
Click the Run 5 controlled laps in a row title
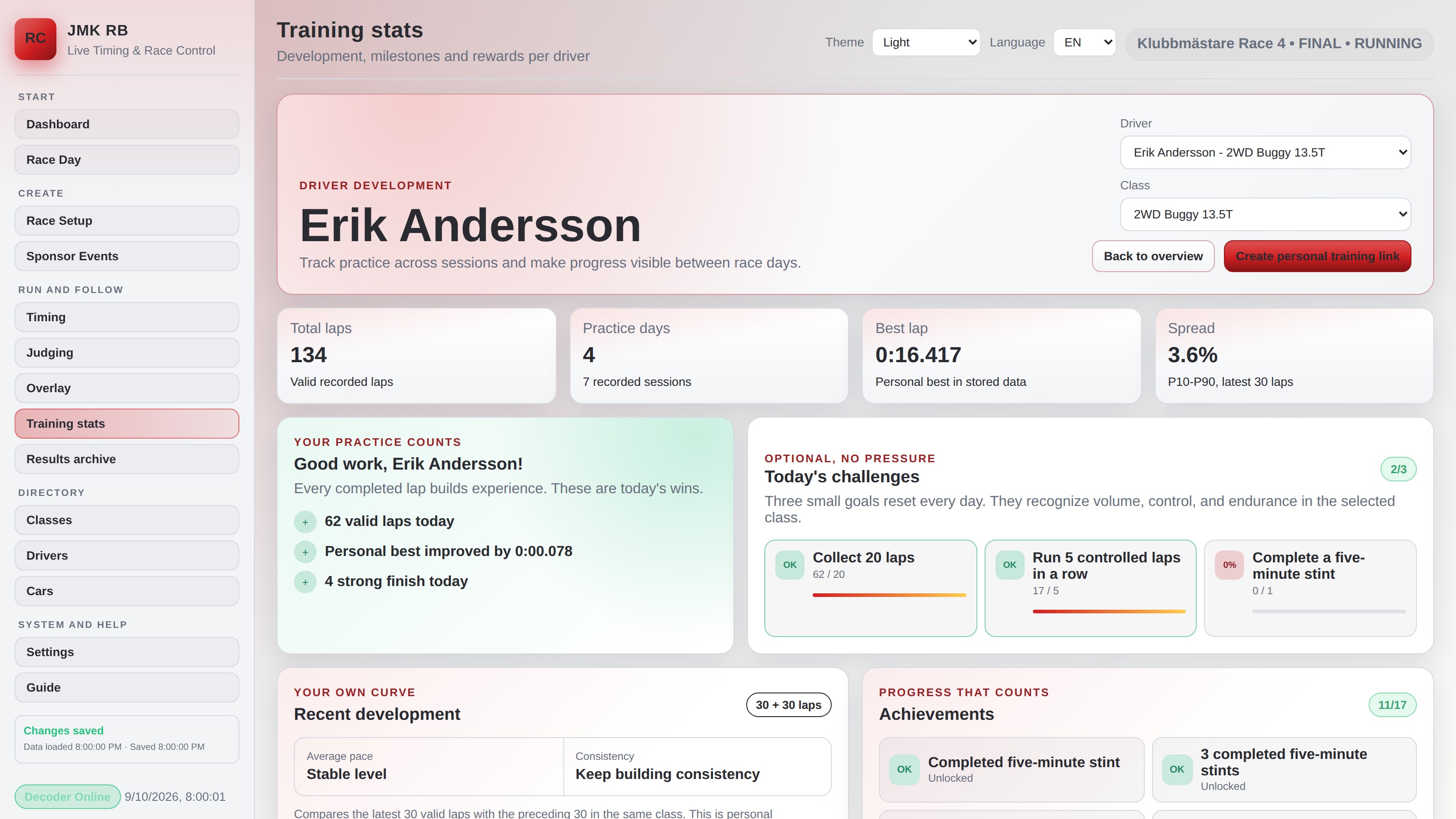(1106, 566)
